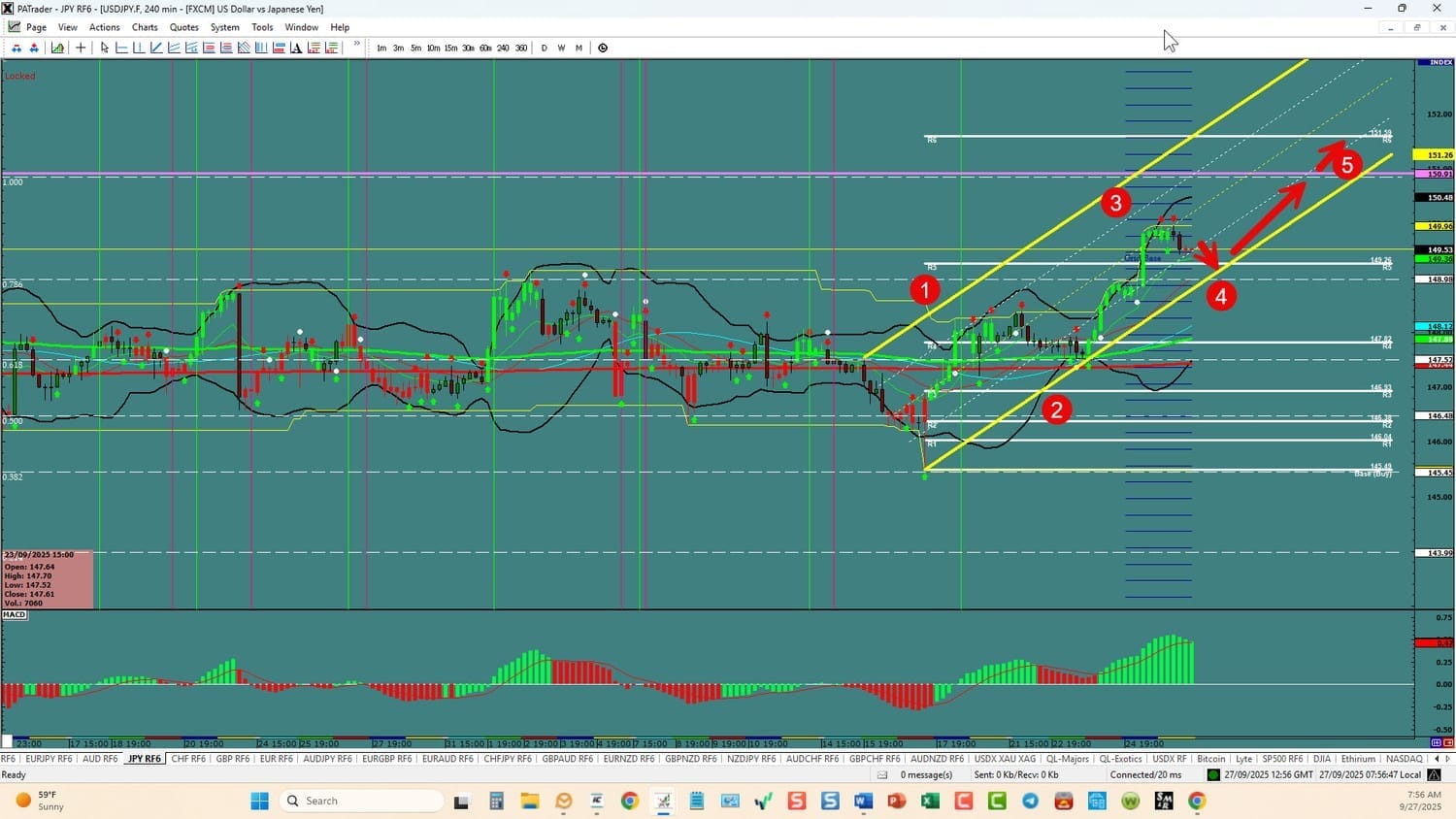Switch to the Bitcoin chart tab
The image size is (1456, 819).
pyautogui.click(x=1210, y=759)
